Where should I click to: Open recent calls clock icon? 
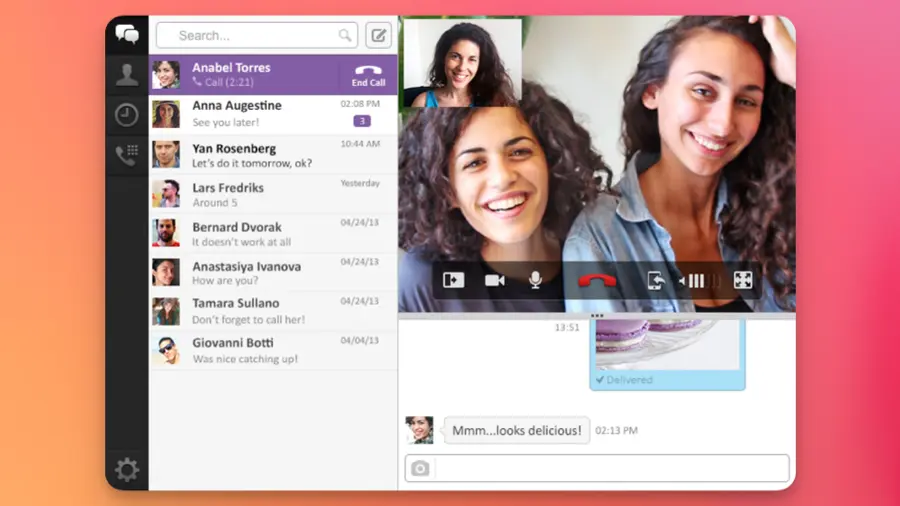pos(126,115)
